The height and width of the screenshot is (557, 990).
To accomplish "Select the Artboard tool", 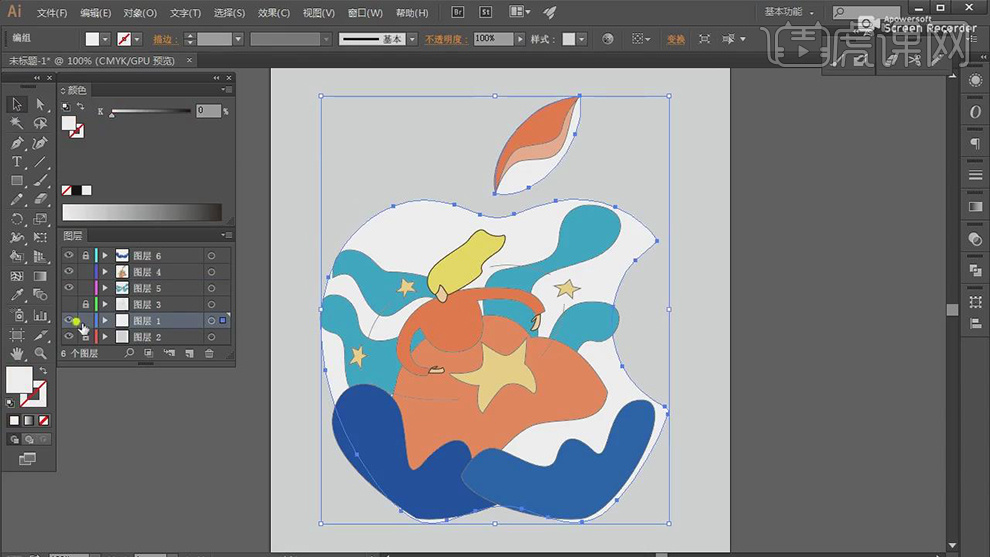I will pyautogui.click(x=16, y=334).
